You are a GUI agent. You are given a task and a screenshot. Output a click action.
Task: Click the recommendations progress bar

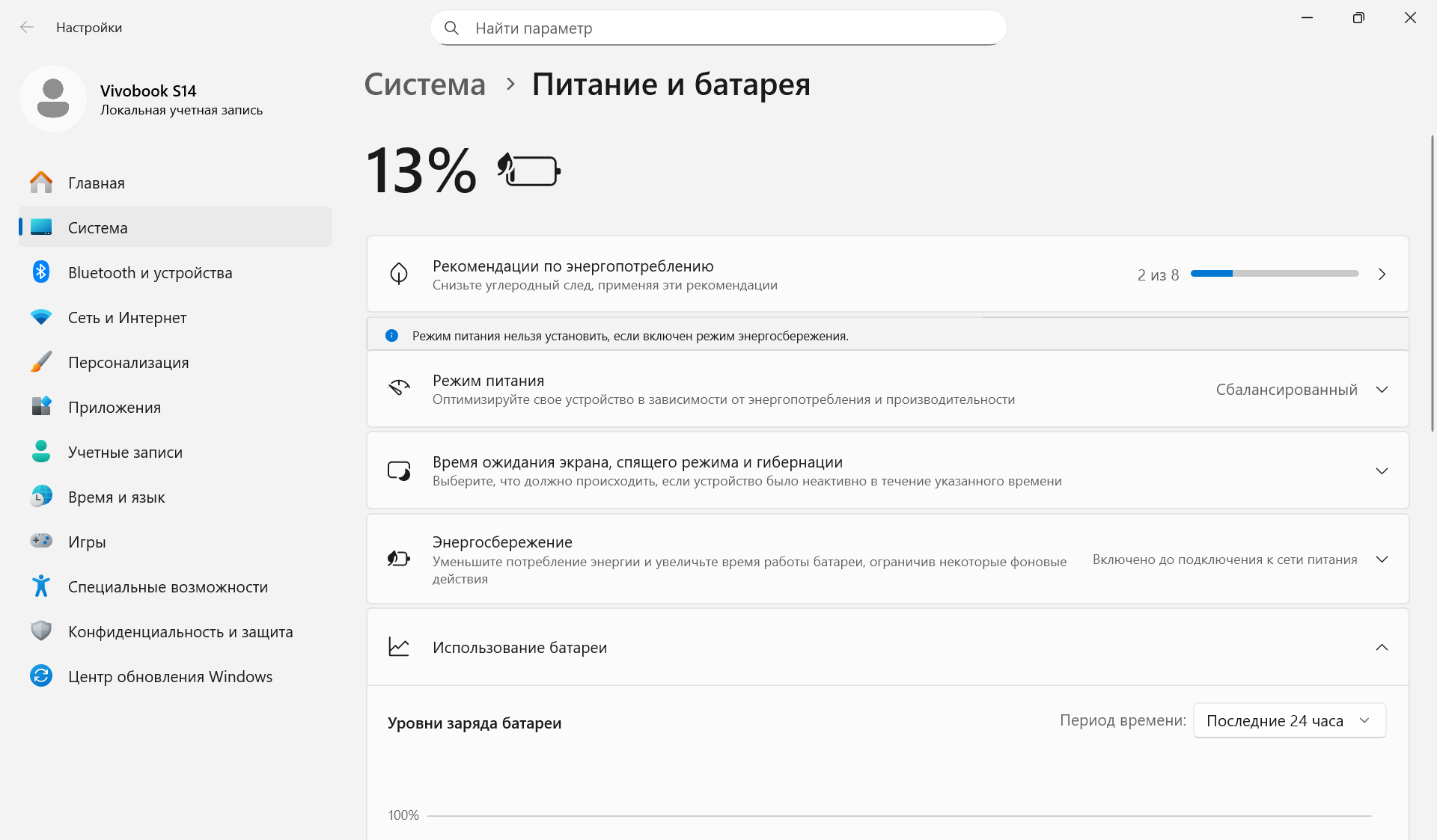point(1275,274)
